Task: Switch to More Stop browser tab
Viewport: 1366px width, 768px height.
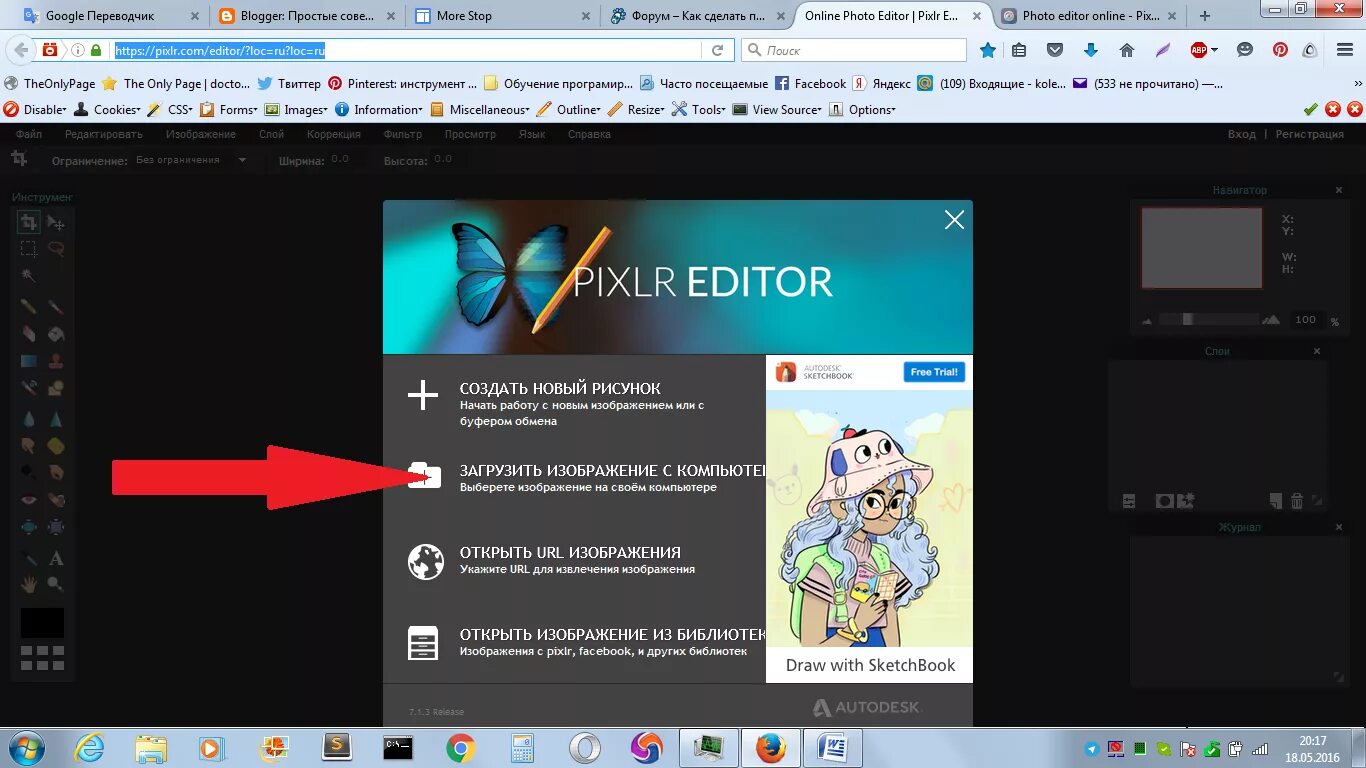Action: pyautogui.click(x=501, y=16)
